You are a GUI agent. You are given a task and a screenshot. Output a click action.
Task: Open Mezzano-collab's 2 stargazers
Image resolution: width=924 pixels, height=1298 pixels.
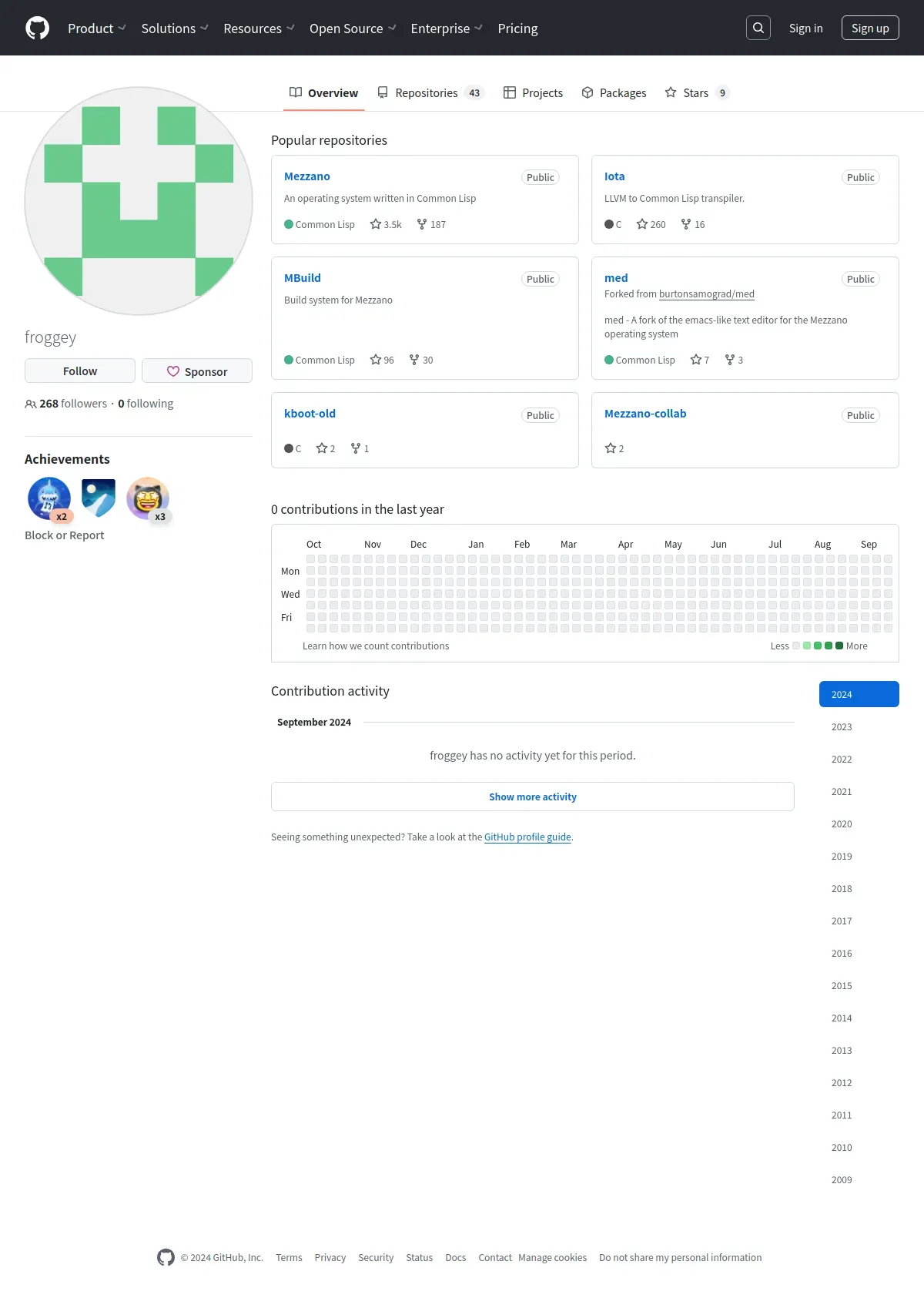pyautogui.click(x=614, y=448)
